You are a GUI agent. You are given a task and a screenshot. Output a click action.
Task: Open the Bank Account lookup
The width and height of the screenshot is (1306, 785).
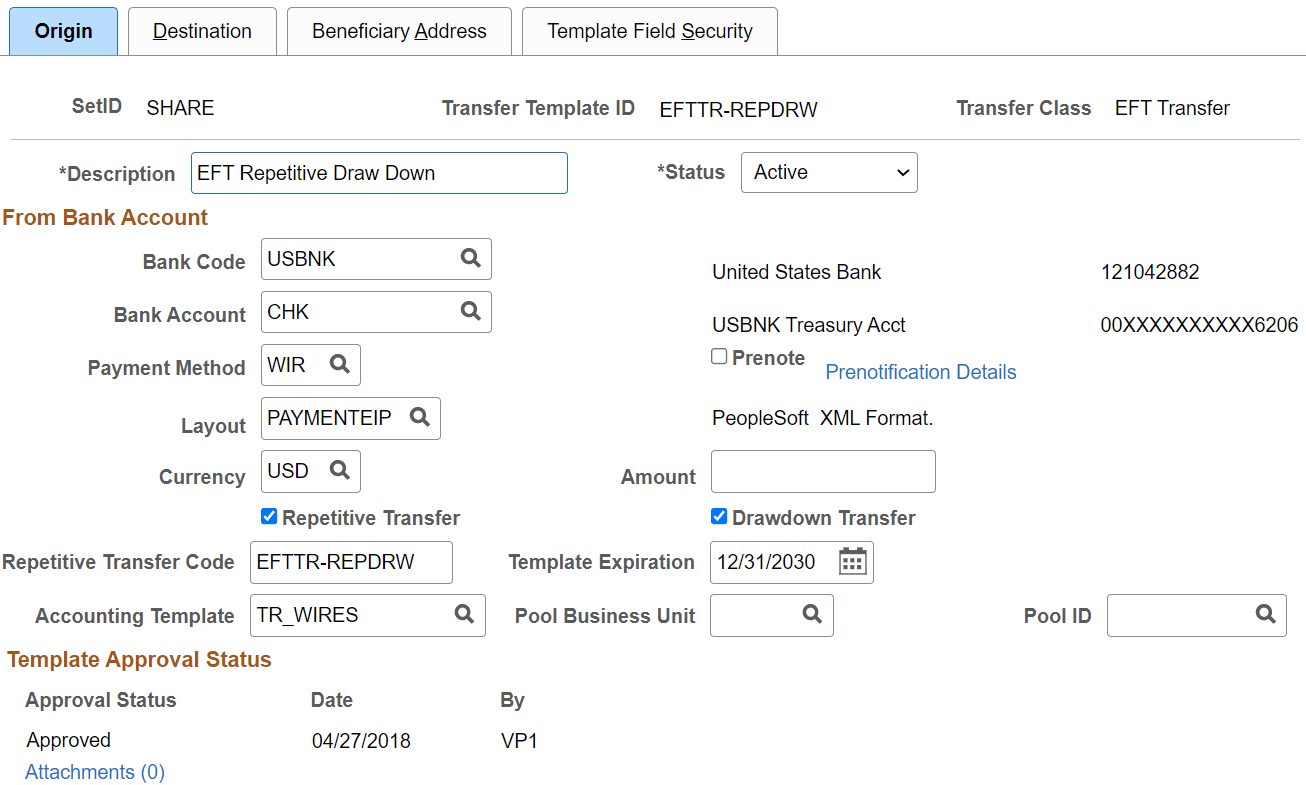[x=470, y=311]
